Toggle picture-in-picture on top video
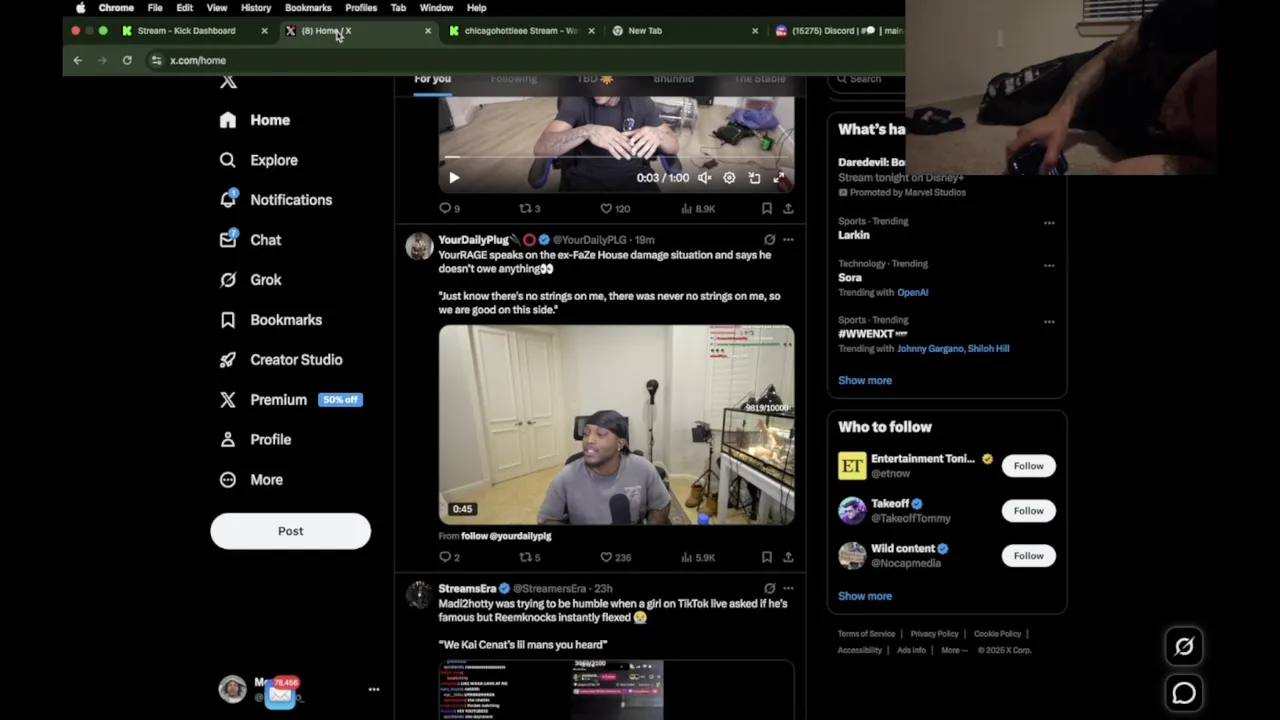This screenshot has height=720, width=1280. point(754,178)
